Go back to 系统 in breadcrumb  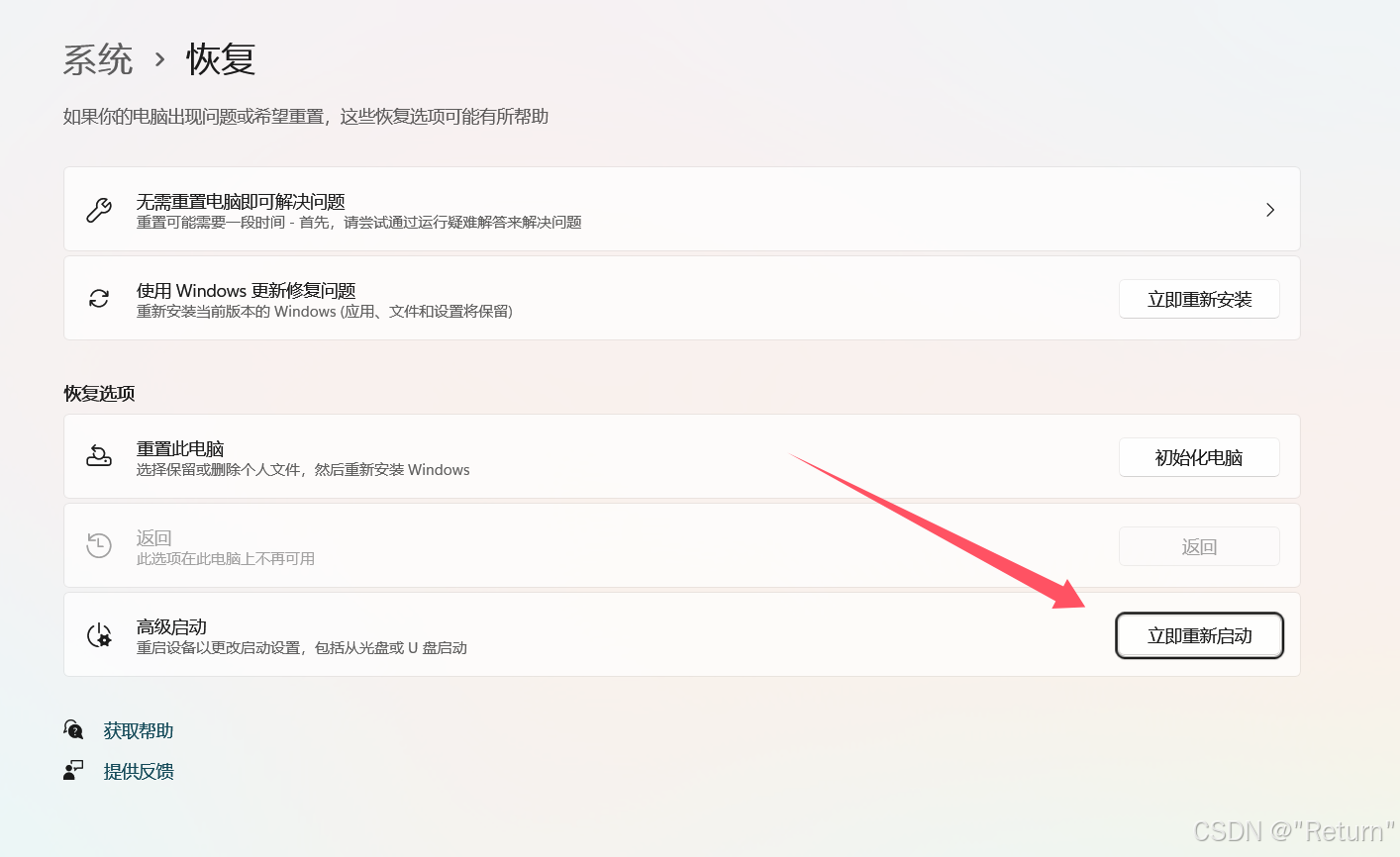(97, 60)
